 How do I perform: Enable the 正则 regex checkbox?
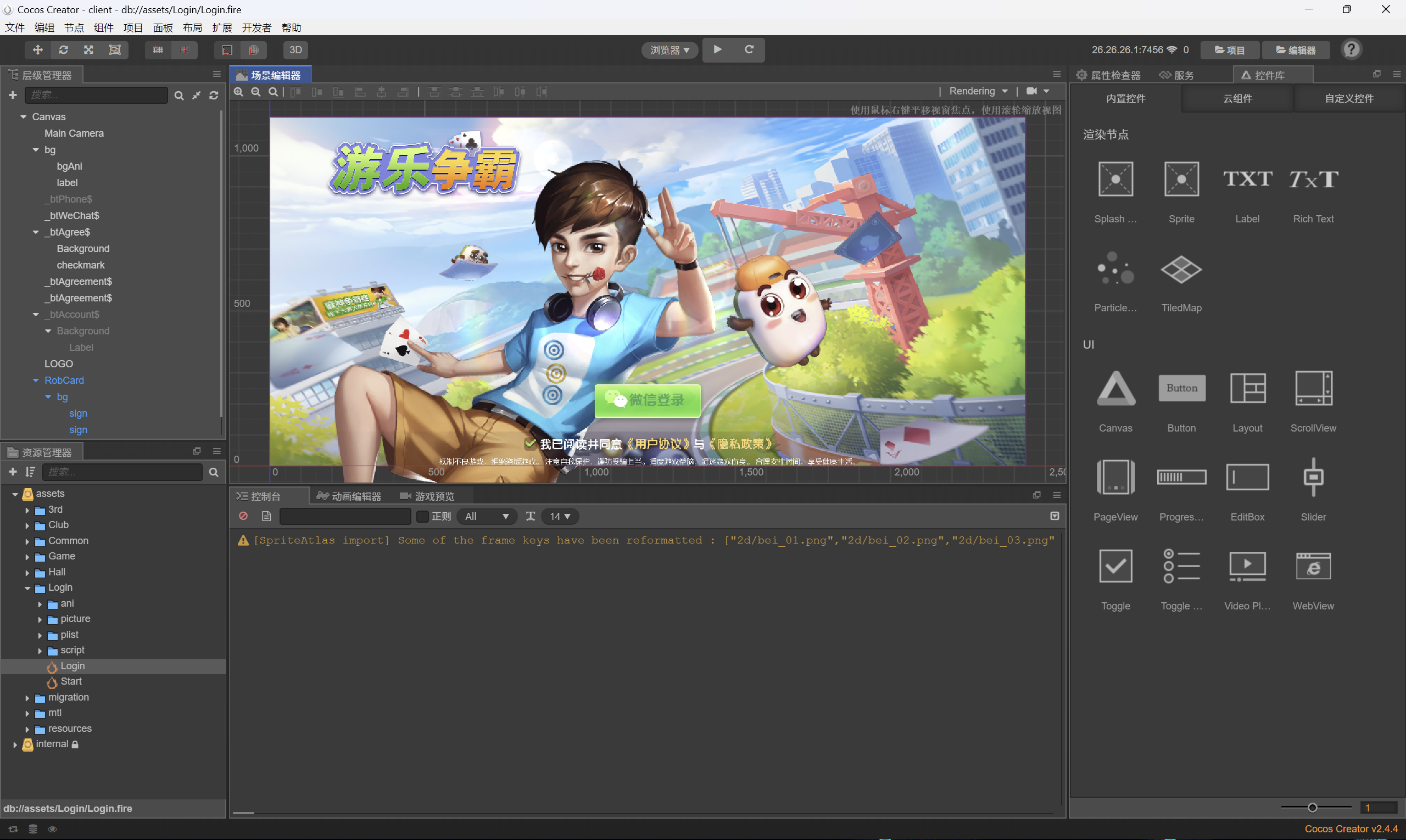[x=422, y=516]
